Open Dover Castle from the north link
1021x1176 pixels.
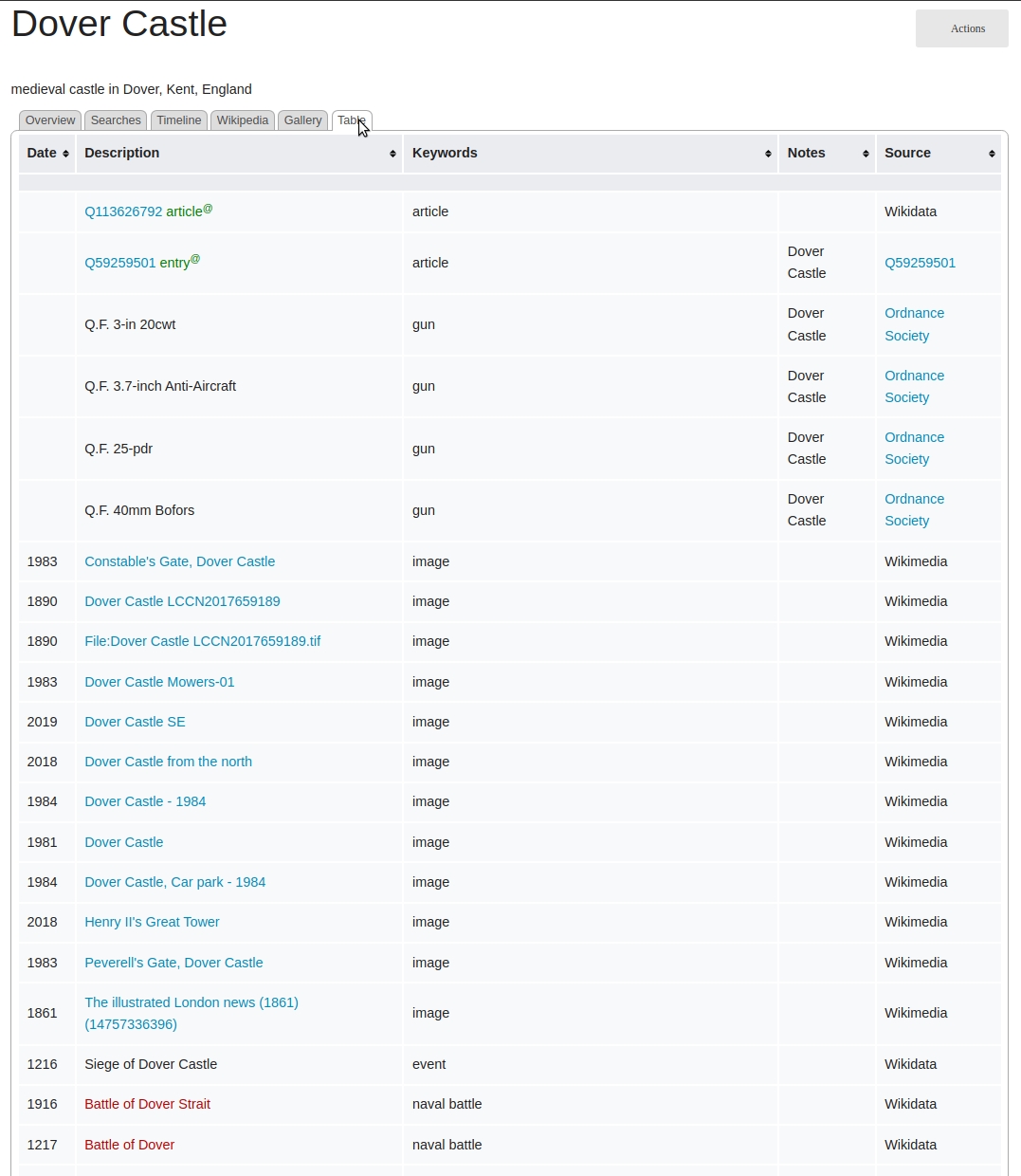point(168,762)
